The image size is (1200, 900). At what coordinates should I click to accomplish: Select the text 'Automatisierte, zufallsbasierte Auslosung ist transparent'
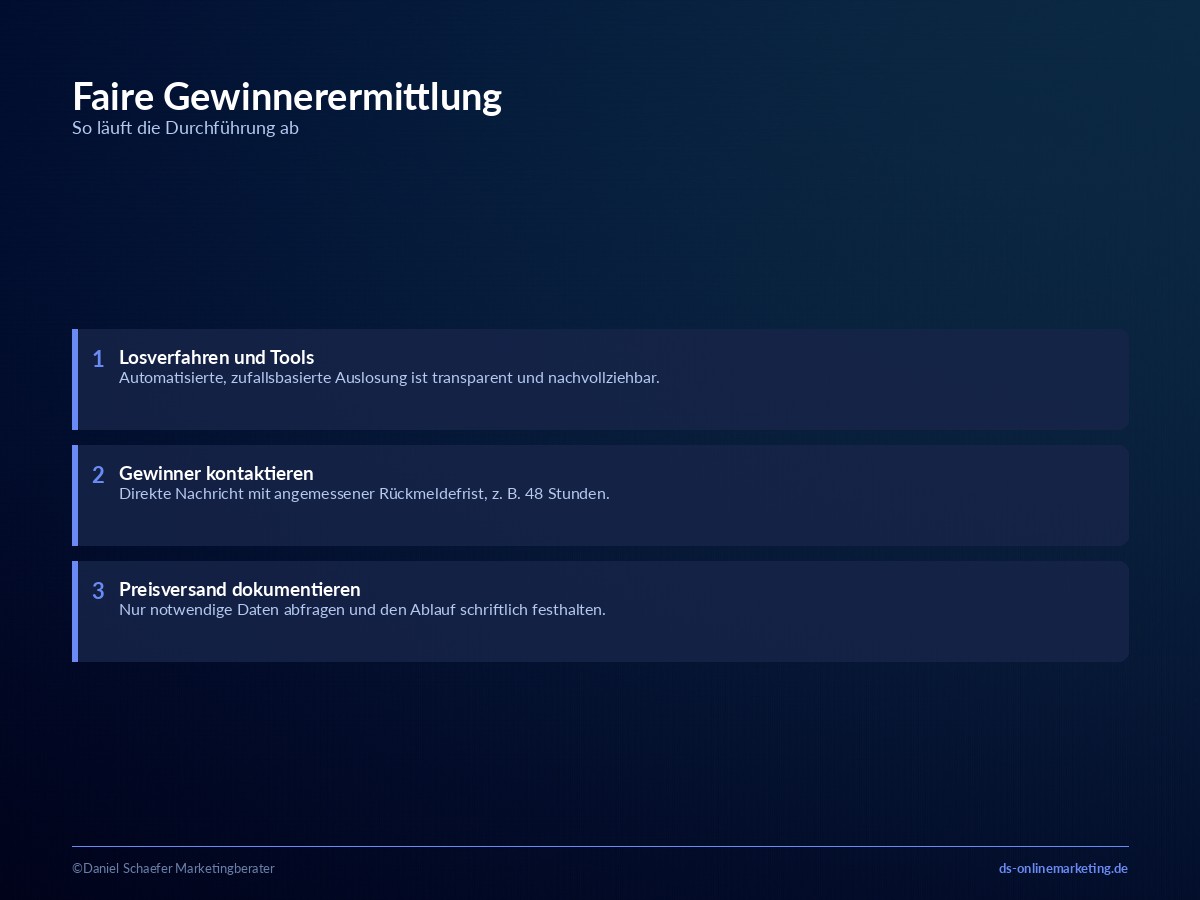315,378
